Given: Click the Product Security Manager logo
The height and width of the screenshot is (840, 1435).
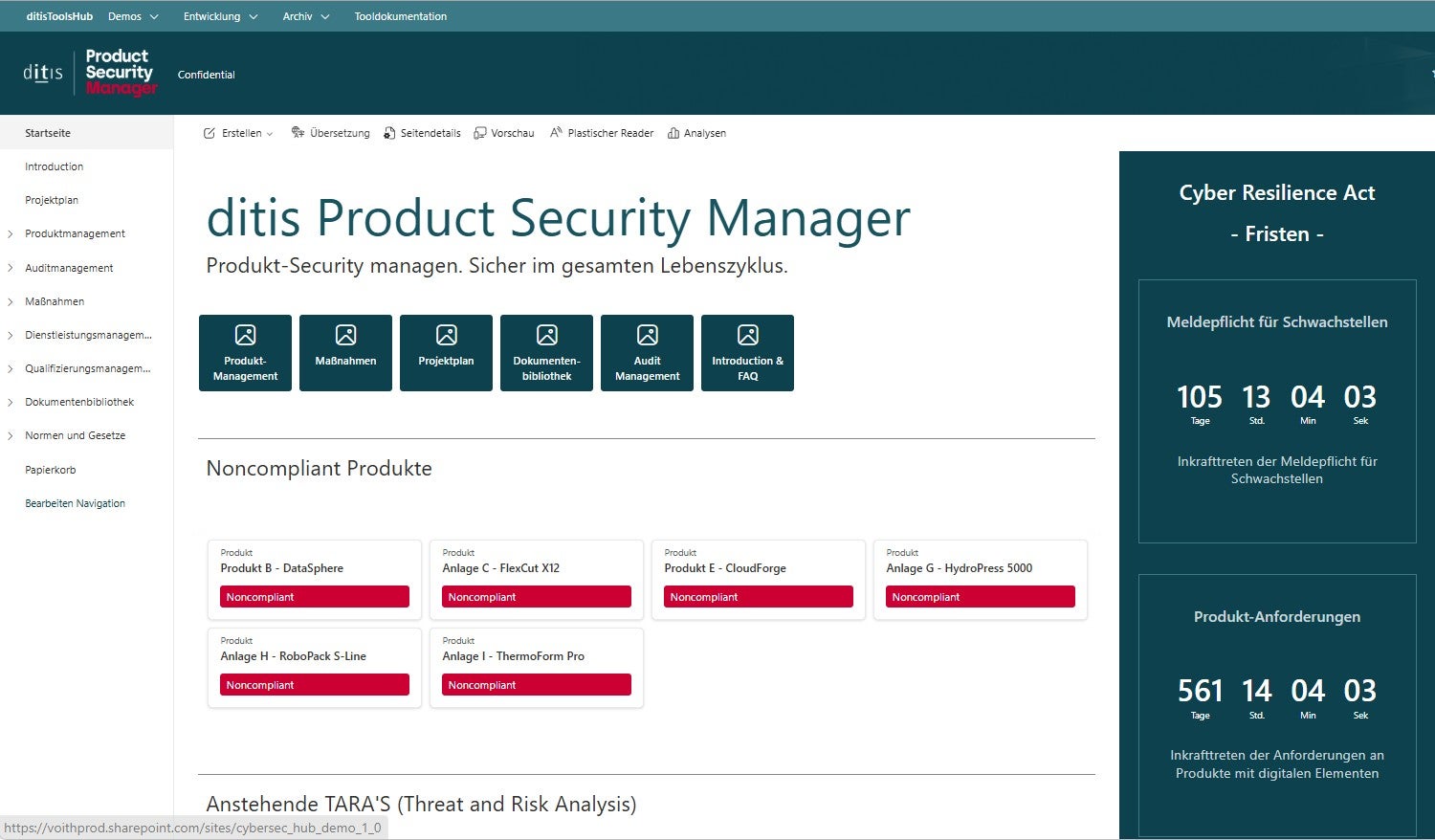Looking at the screenshot, I should (121, 73).
